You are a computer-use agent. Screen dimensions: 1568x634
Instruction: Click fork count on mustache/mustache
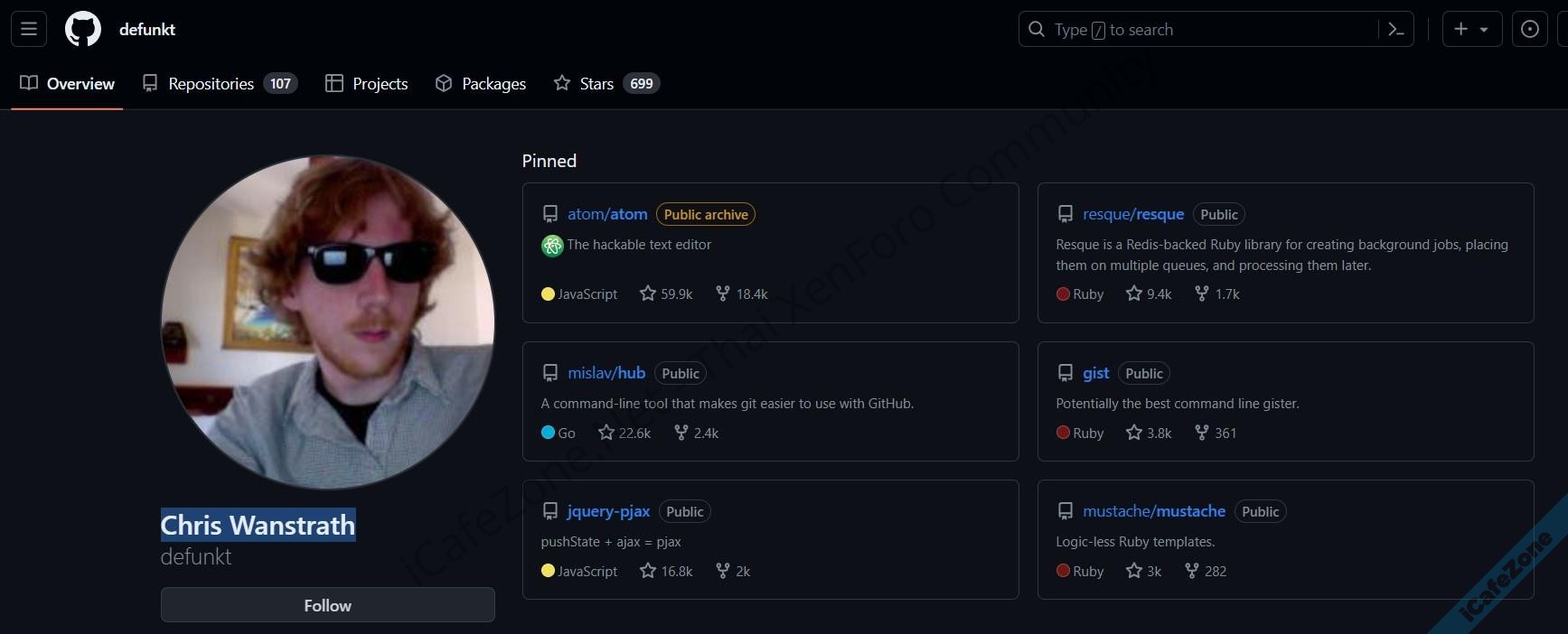[x=1215, y=571]
